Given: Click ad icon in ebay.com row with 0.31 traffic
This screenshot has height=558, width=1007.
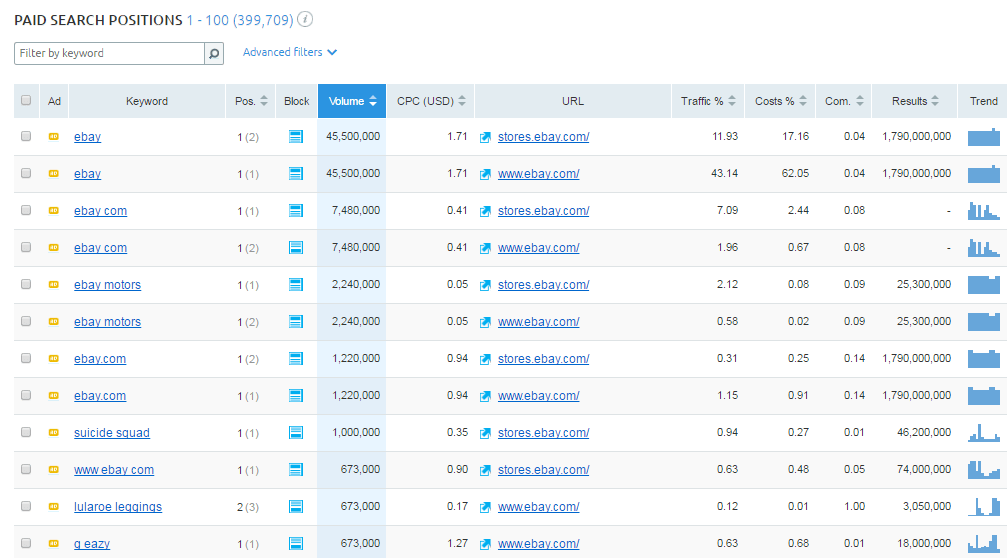Looking at the screenshot, I should [54, 358].
